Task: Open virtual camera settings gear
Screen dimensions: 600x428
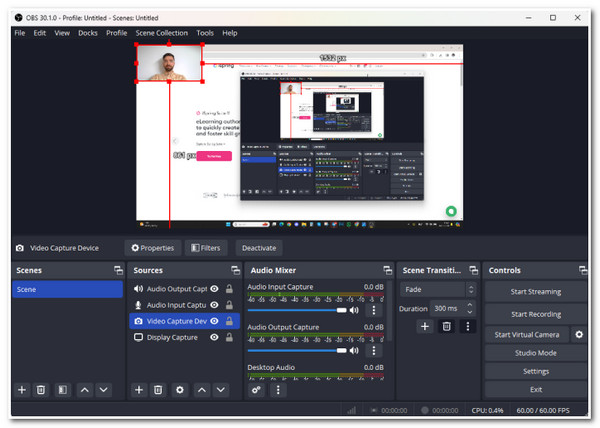Action: point(579,335)
